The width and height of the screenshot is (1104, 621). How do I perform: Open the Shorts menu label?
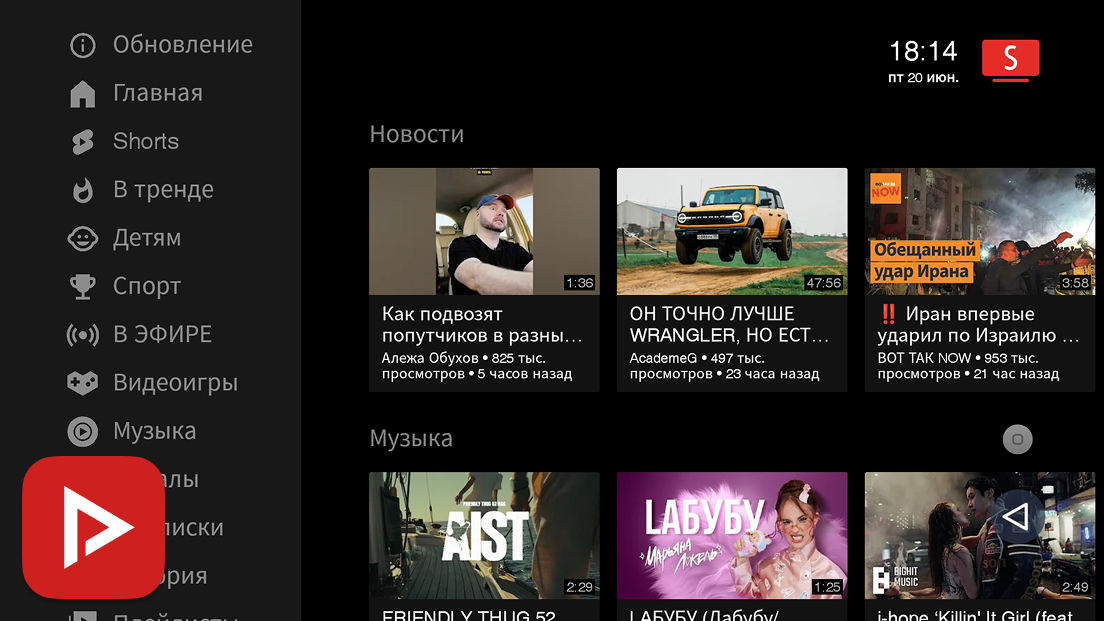(x=146, y=142)
